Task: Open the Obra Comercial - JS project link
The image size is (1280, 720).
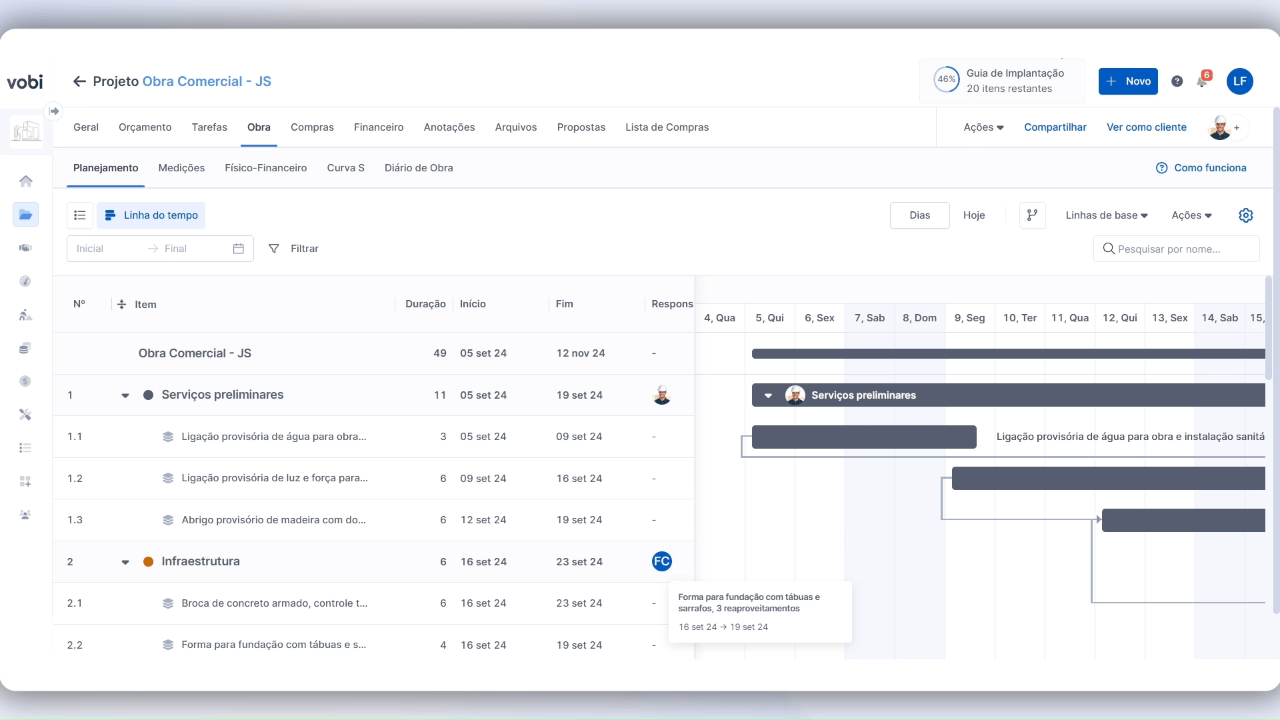Action: 207,81
